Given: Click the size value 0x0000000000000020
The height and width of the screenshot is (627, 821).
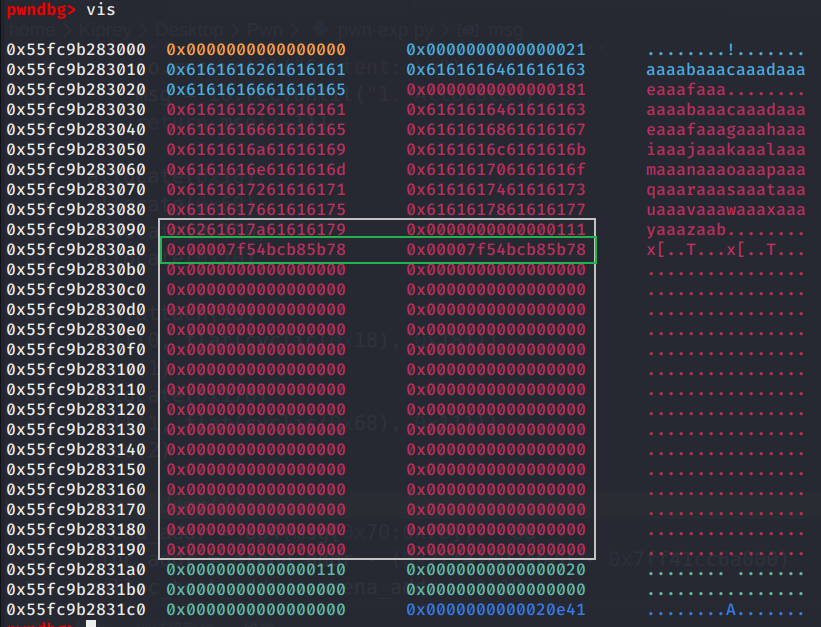Looking at the screenshot, I should point(496,569).
